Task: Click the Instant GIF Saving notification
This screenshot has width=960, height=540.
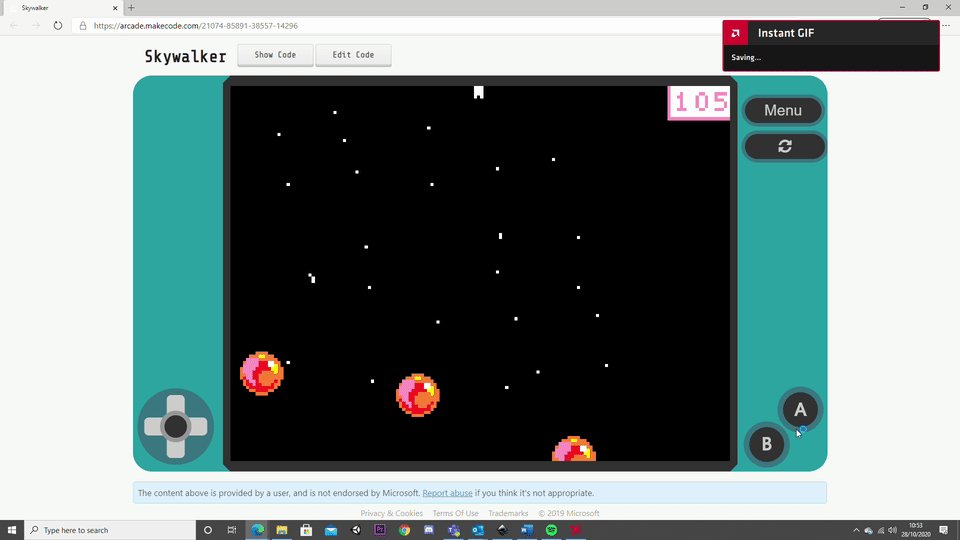Action: coord(831,46)
